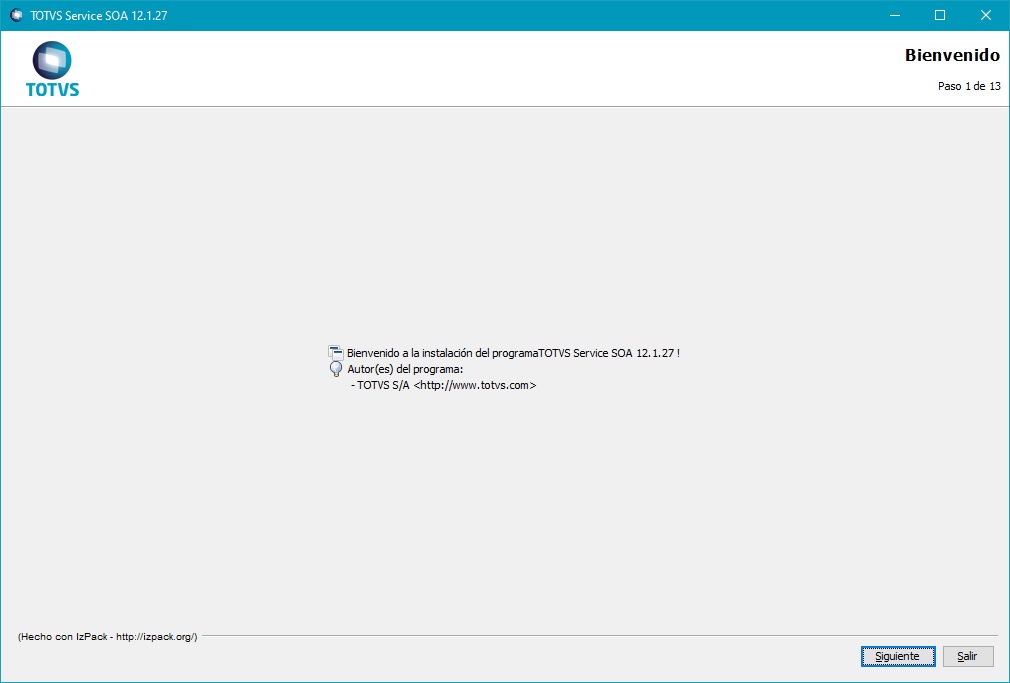Image resolution: width=1010 pixels, height=683 pixels.
Task: Click the 'TOTVS S/A <http://www.totvs.com>' line
Action: [x=444, y=385]
